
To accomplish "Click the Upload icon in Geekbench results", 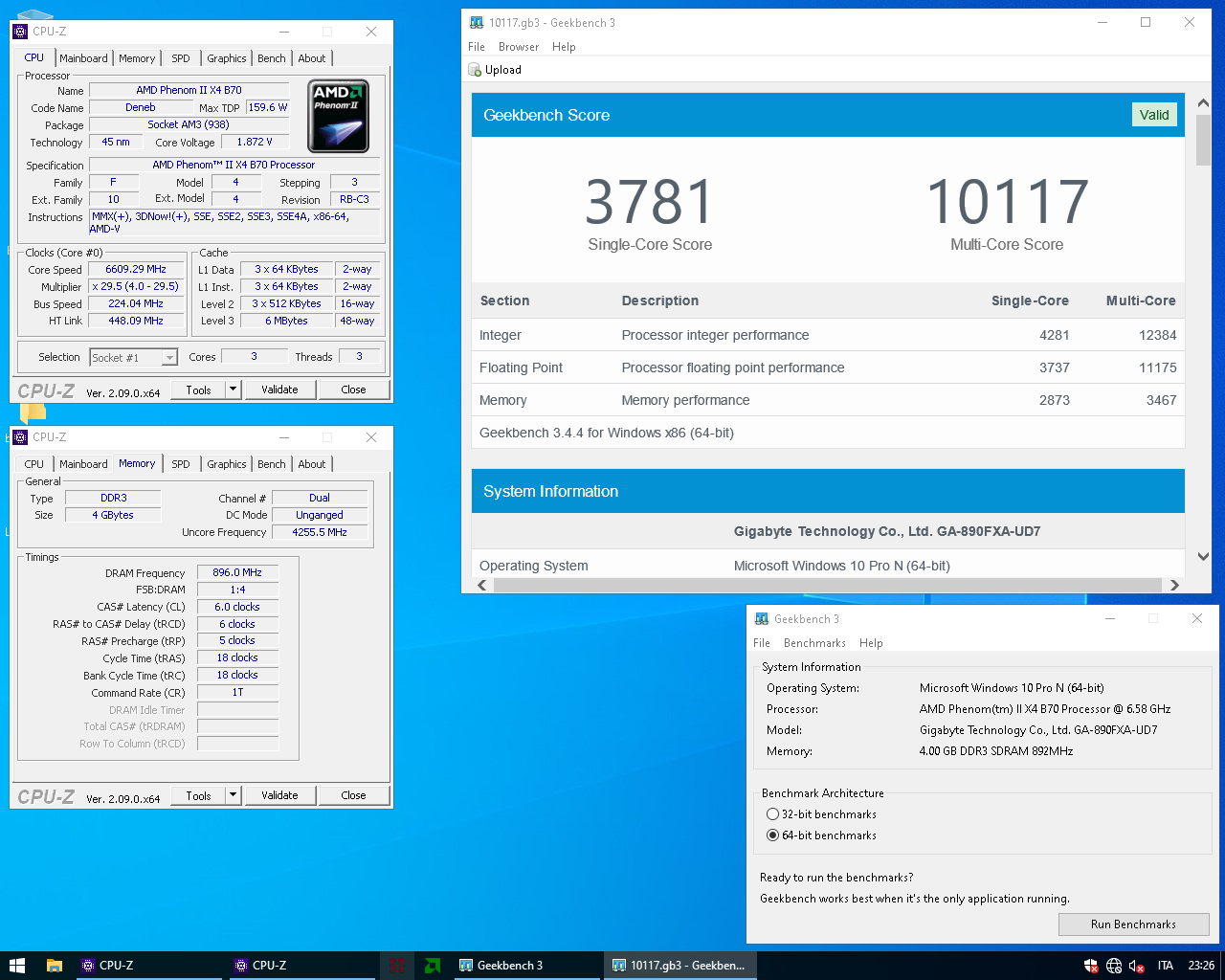I will click(x=475, y=70).
